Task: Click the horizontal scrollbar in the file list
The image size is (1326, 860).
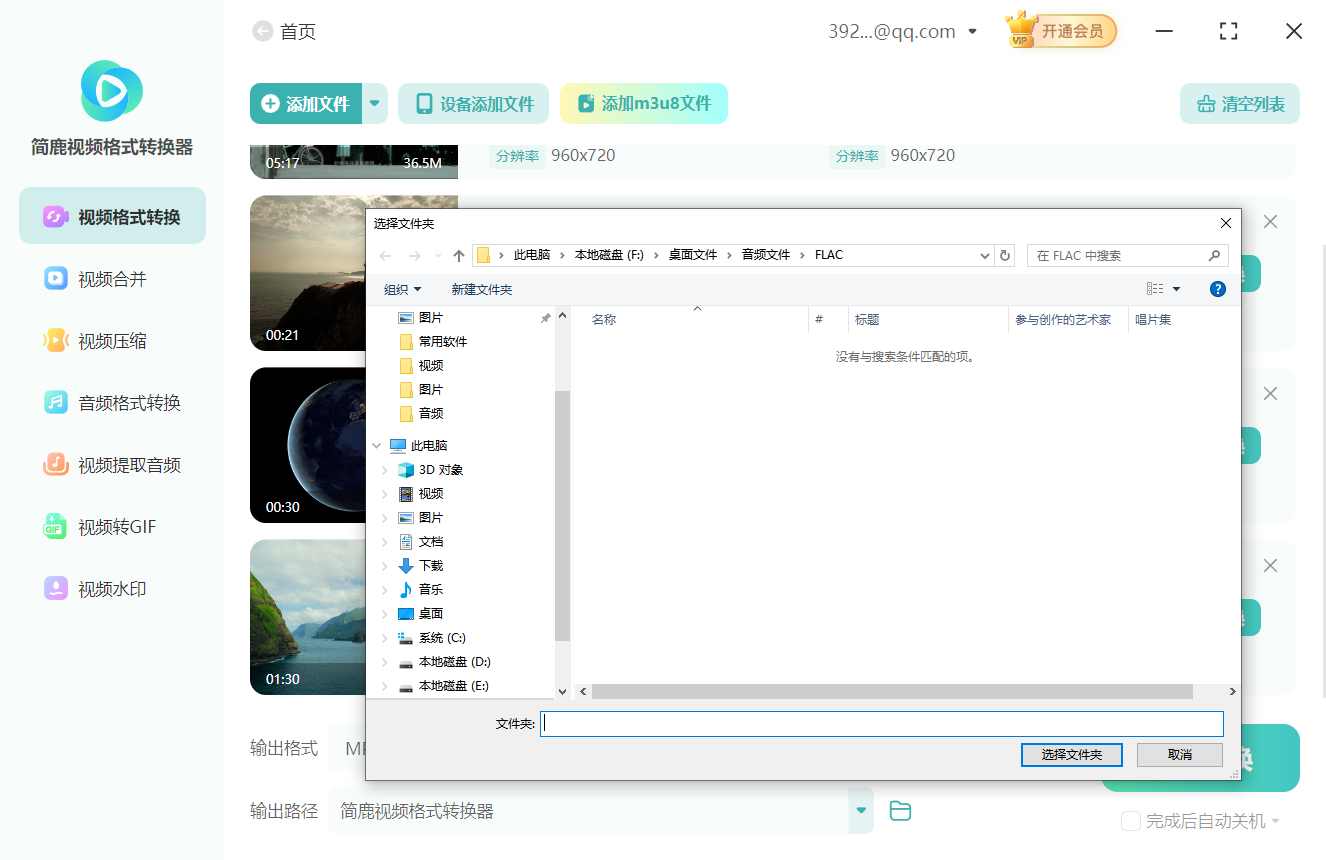Action: tap(892, 691)
